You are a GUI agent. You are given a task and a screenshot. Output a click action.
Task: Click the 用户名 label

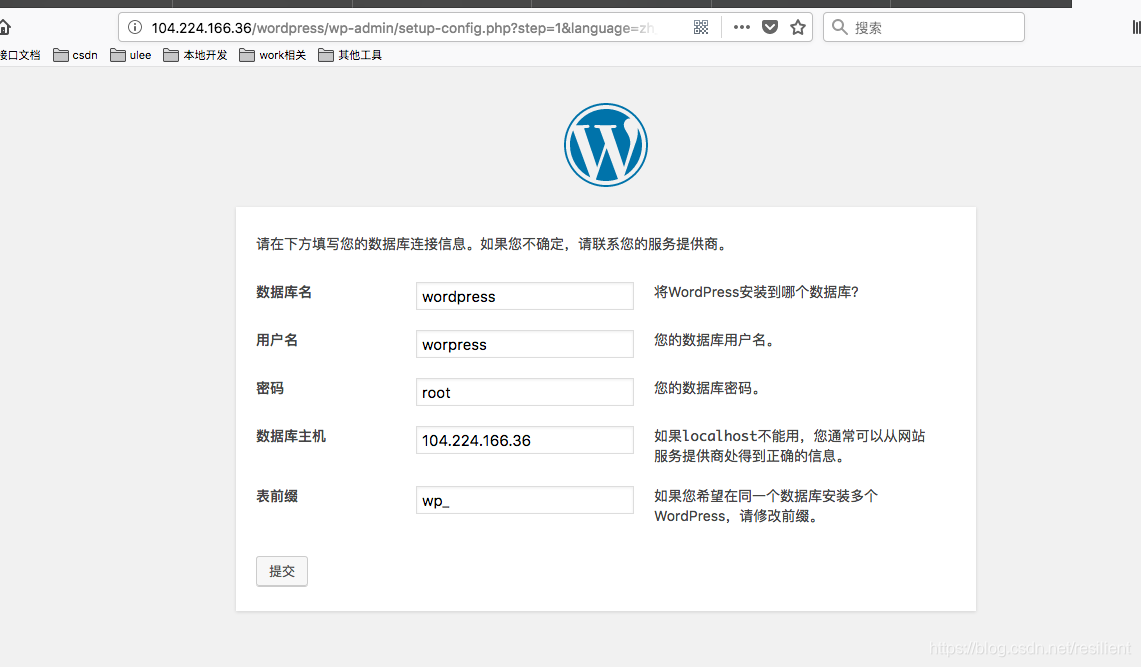coord(277,340)
